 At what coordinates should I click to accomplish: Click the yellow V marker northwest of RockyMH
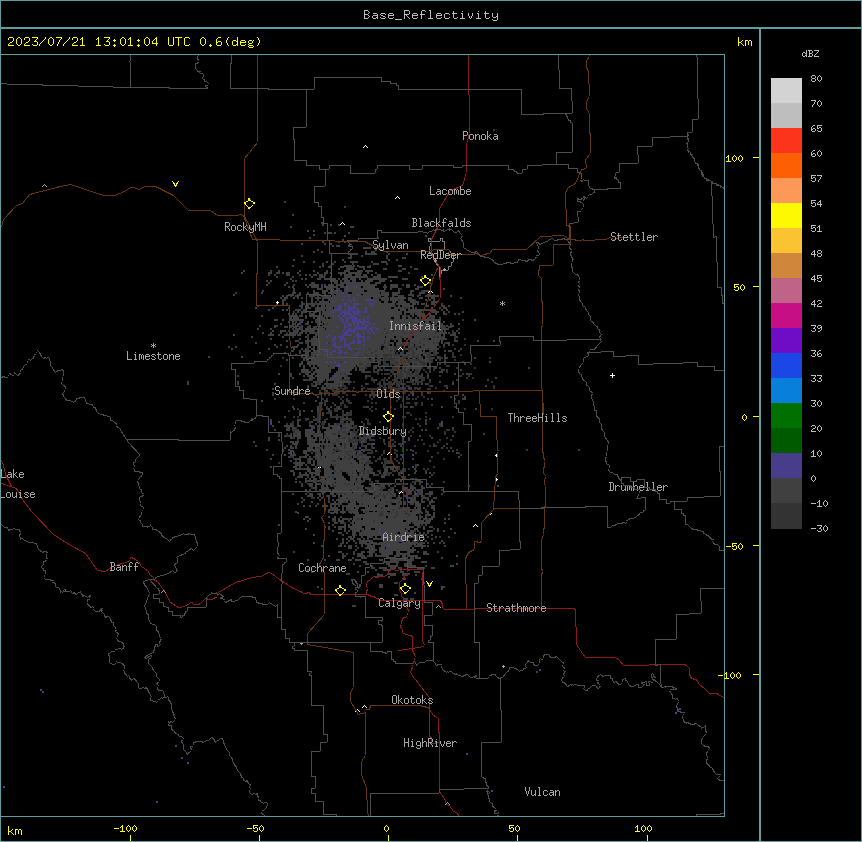point(175,184)
